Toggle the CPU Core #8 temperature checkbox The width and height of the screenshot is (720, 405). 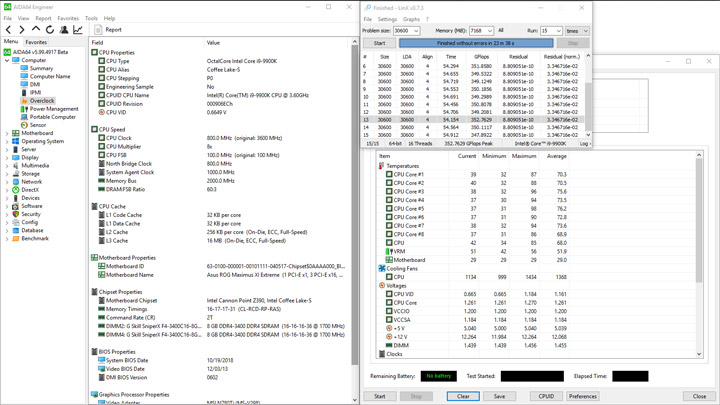(389, 234)
